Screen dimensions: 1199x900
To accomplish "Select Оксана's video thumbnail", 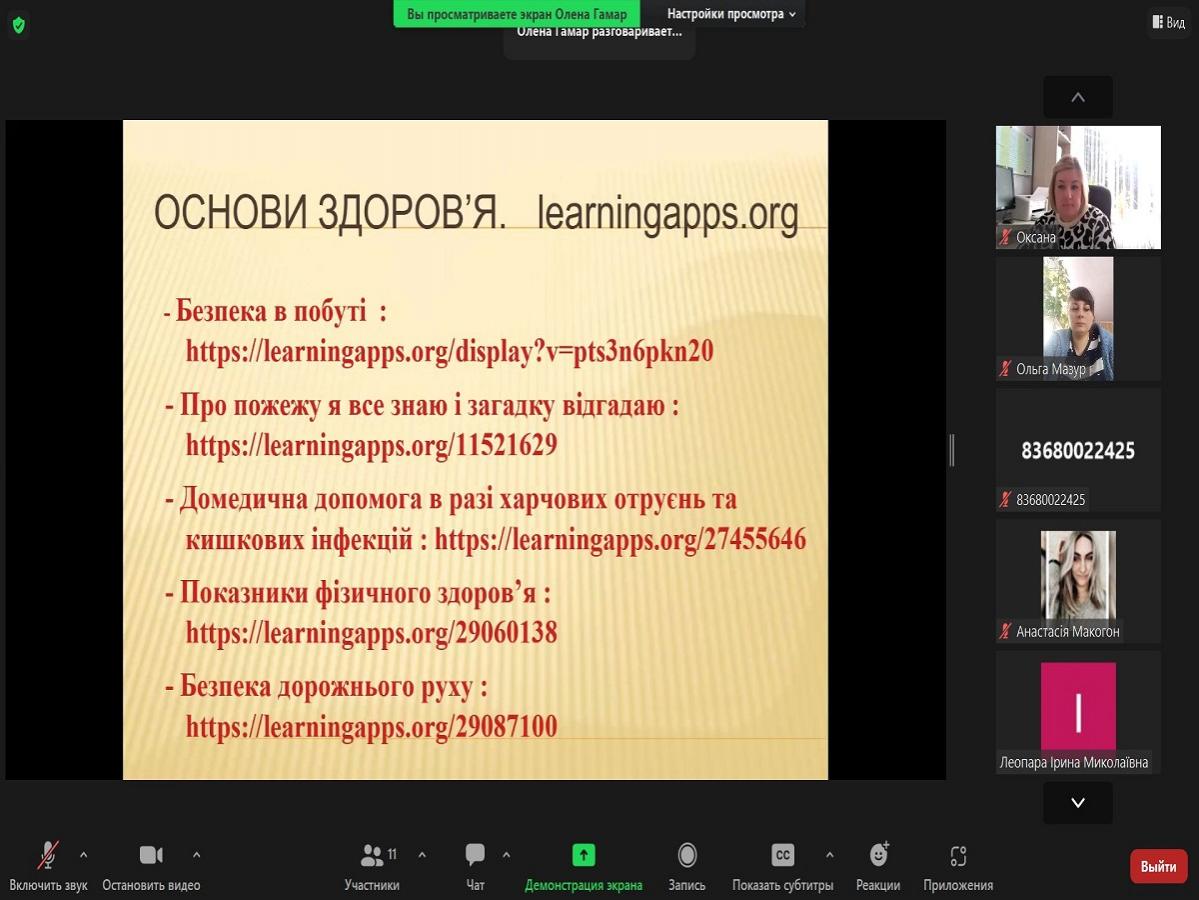I will [x=1078, y=187].
